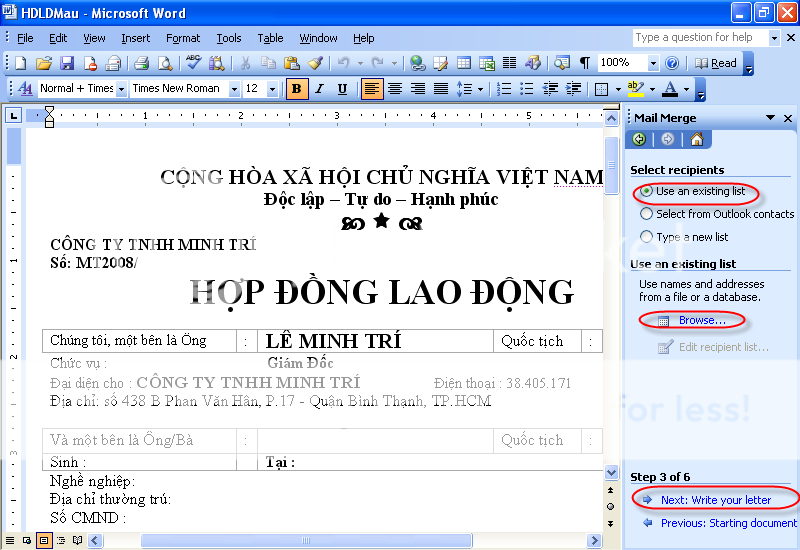Select the Use an existing list option

[x=693, y=191]
